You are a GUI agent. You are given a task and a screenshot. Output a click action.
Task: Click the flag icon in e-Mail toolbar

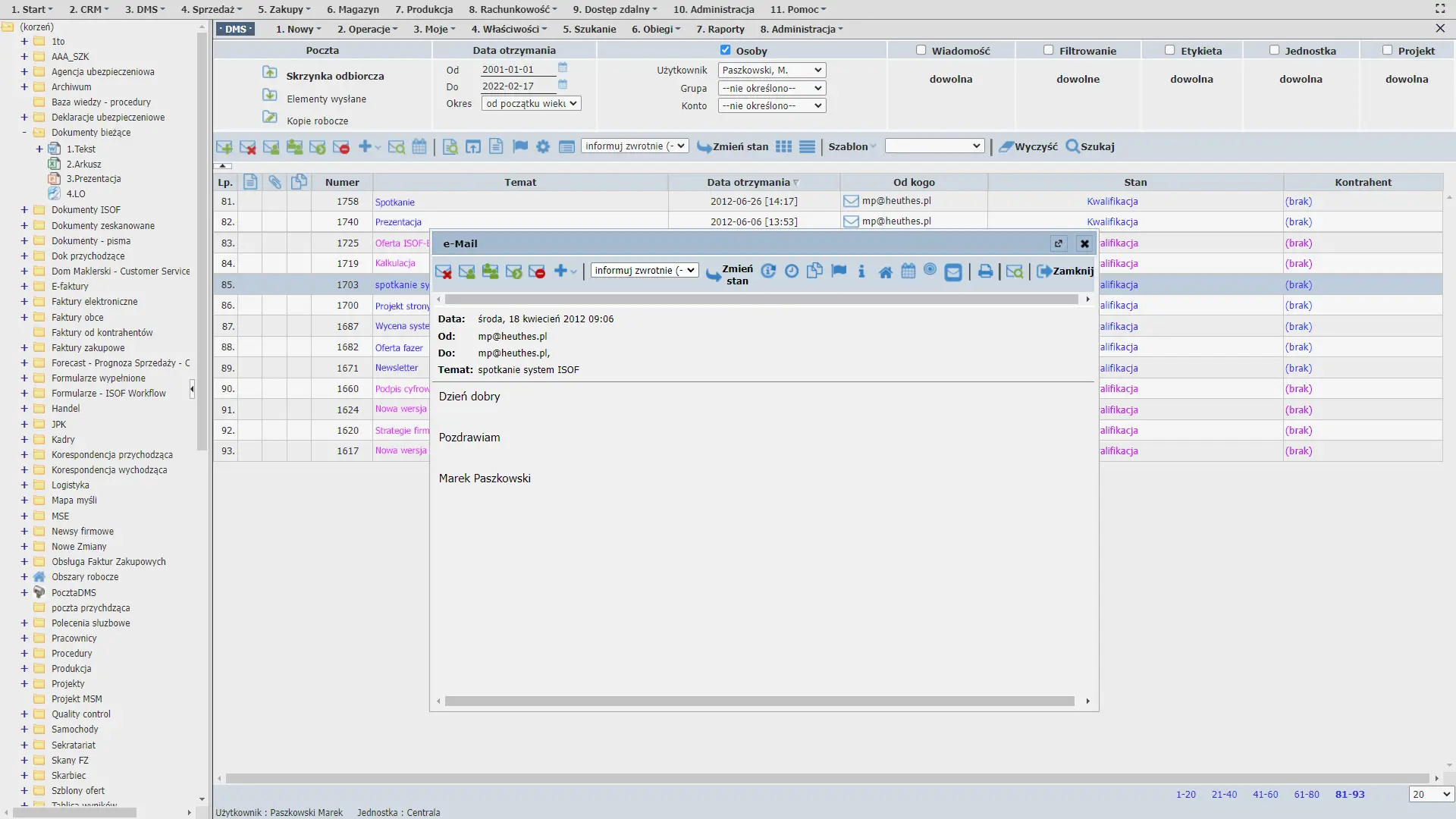pos(839,271)
